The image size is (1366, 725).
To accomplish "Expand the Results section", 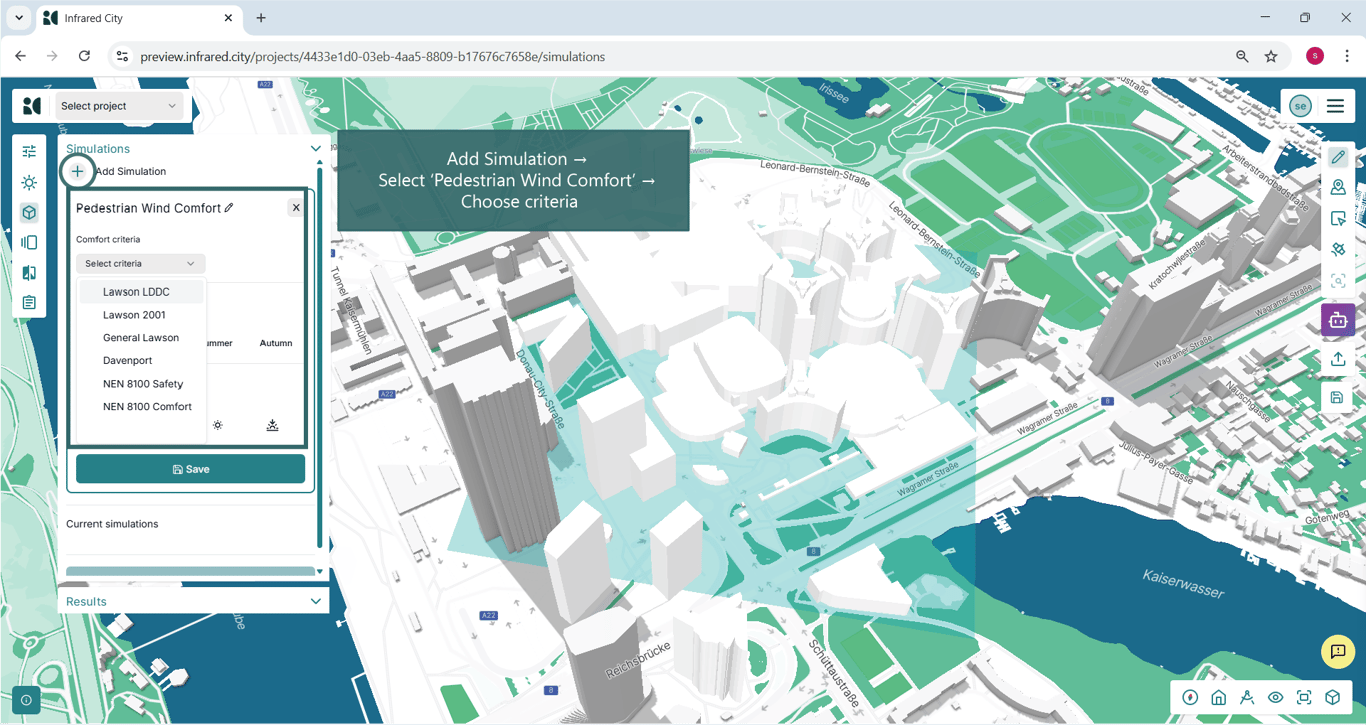I will point(316,601).
